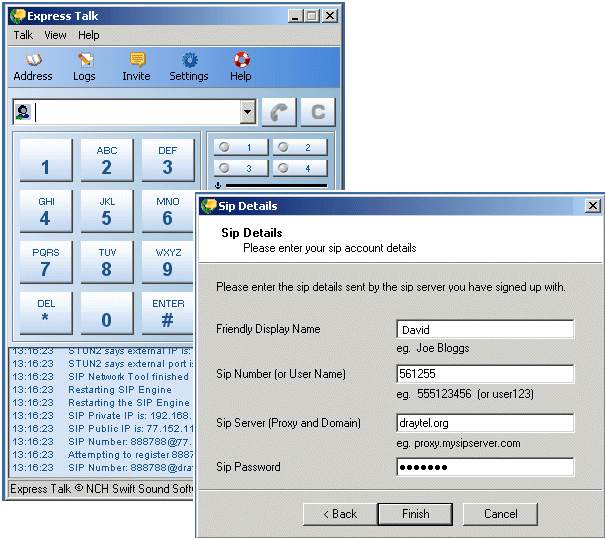Open Settings gear in Express Talk toolbar
Viewport: 606px width, 539px height.
point(189,67)
